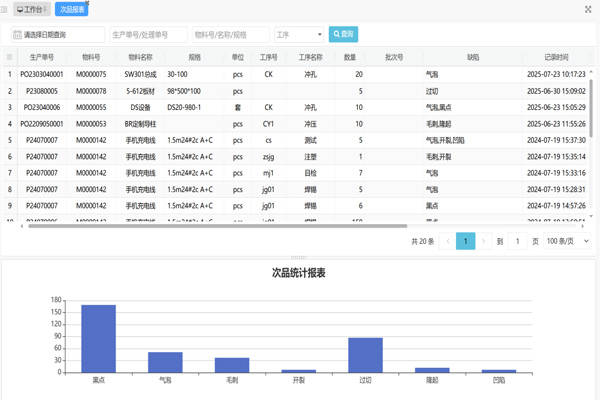Click scroll-right arrow of horizontal scrollbar
The width and height of the screenshot is (600, 400).
click(x=583, y=226)
